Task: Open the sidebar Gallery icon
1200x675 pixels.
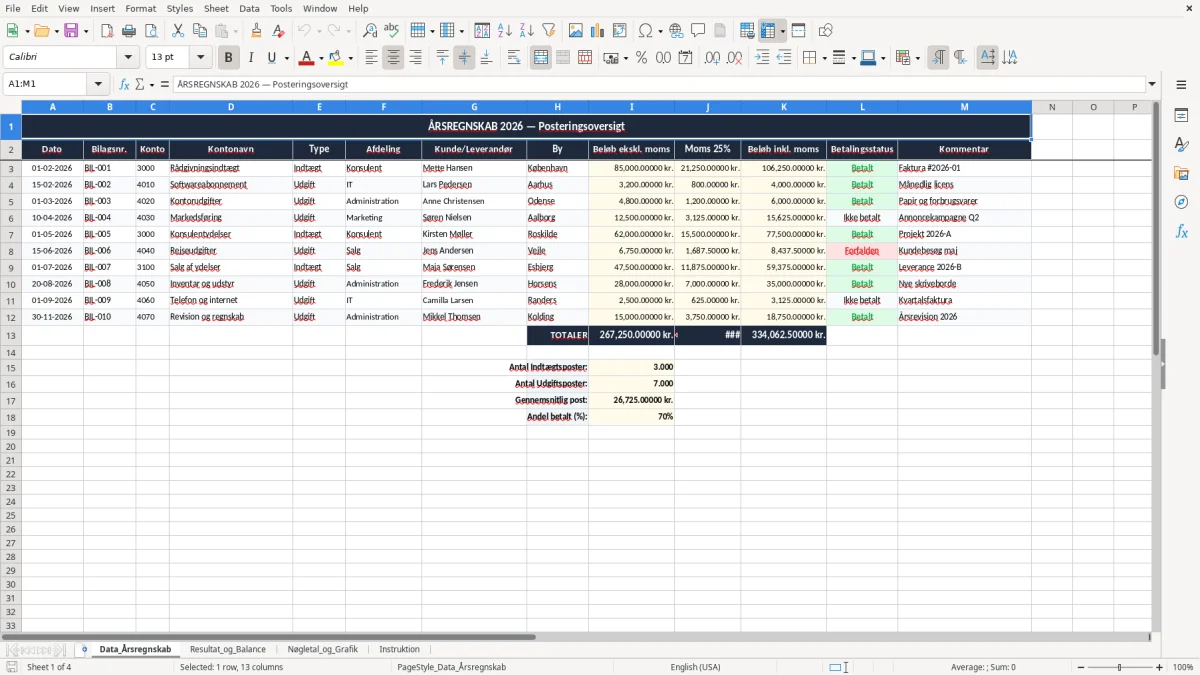Action: 1181,173
